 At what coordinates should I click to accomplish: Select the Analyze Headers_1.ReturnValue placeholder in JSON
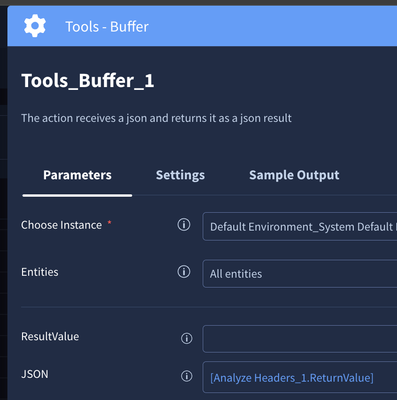[292, 378]
